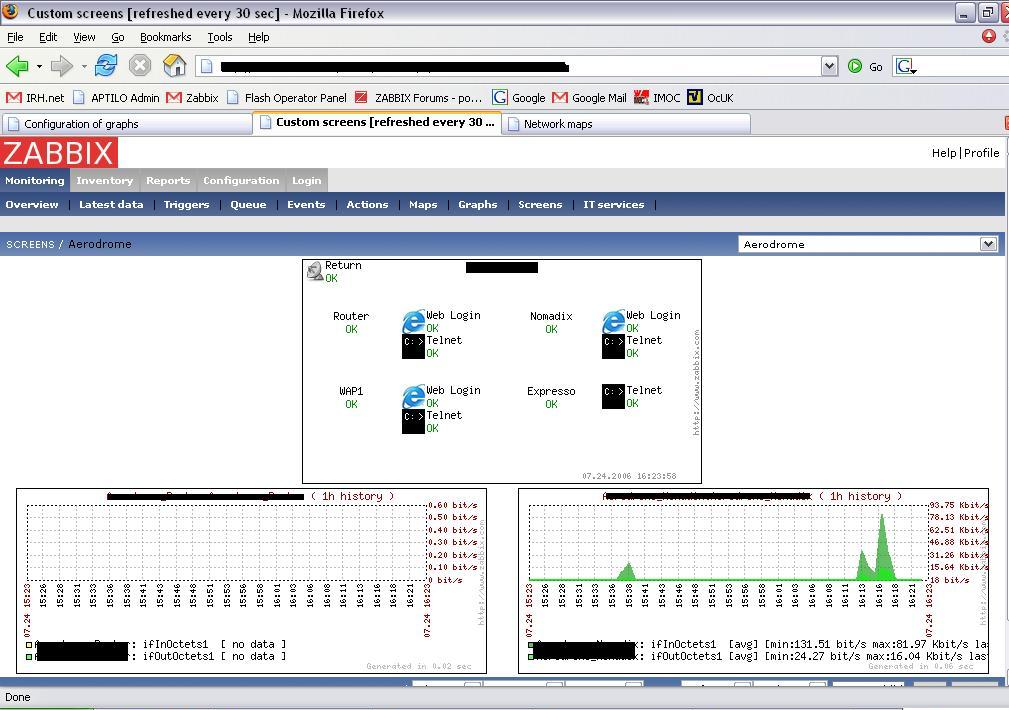Click WAP1's Telnet console icon
Screen dimensions: 1009x710
click(413, 421)
